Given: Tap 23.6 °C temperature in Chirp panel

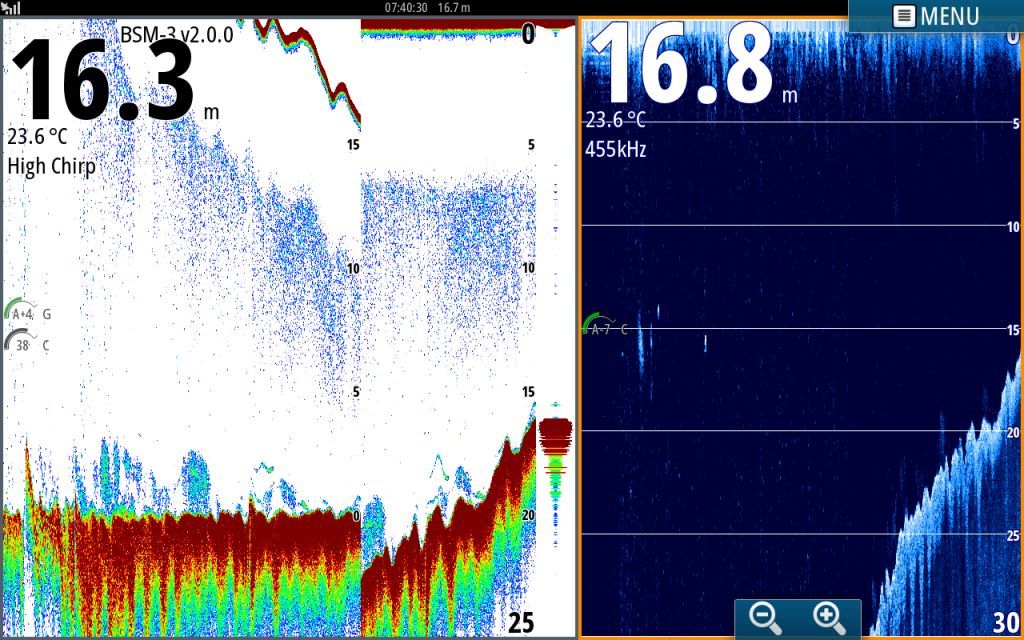Looking at the screenshot, I should pyautogui.click(x=37, y=136).
